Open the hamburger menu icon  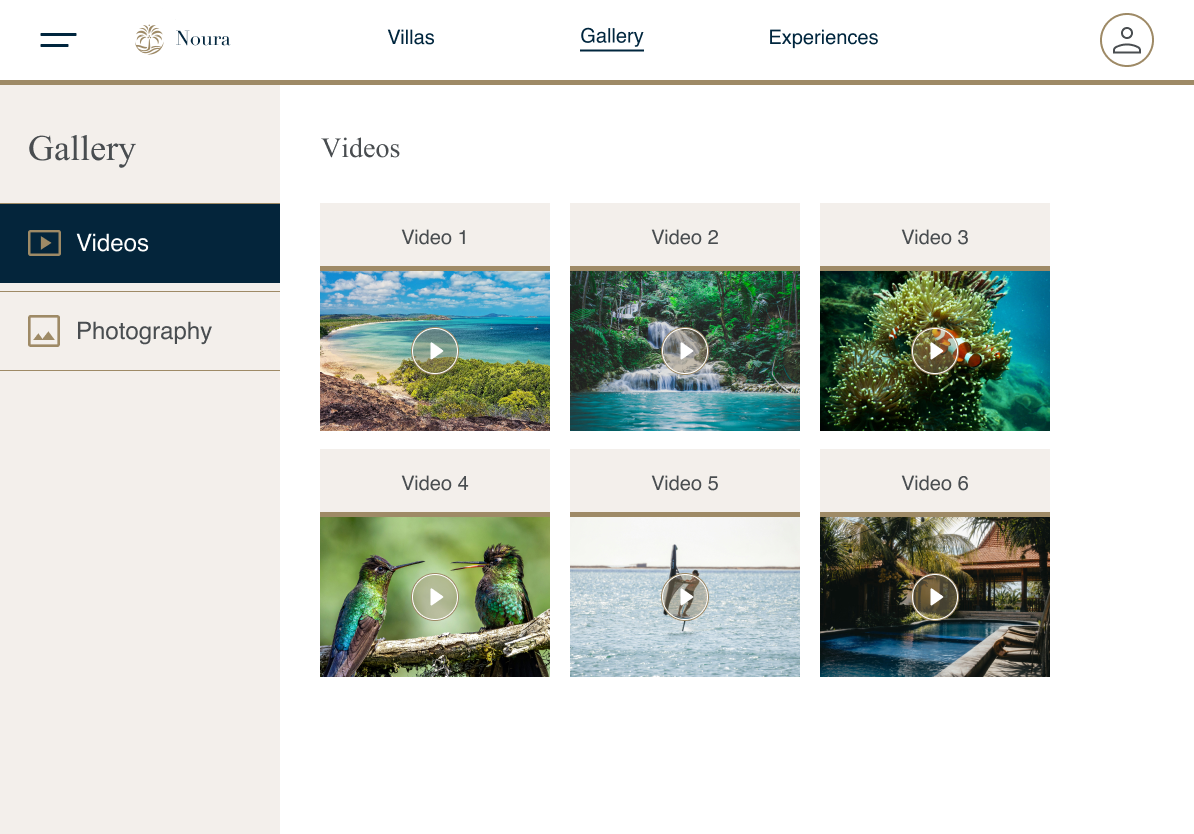coord(58,40)
